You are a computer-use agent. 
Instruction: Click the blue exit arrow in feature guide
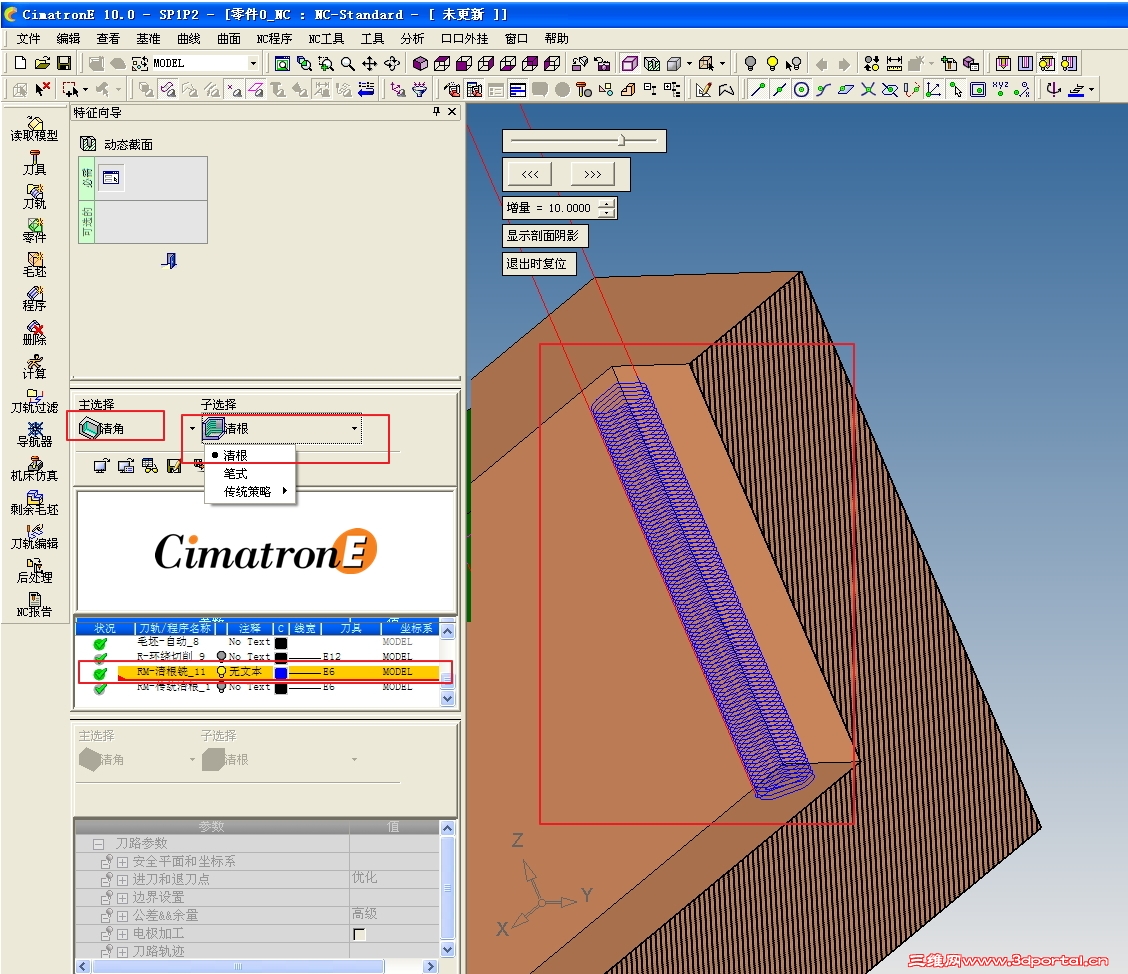tap(170, 260)
